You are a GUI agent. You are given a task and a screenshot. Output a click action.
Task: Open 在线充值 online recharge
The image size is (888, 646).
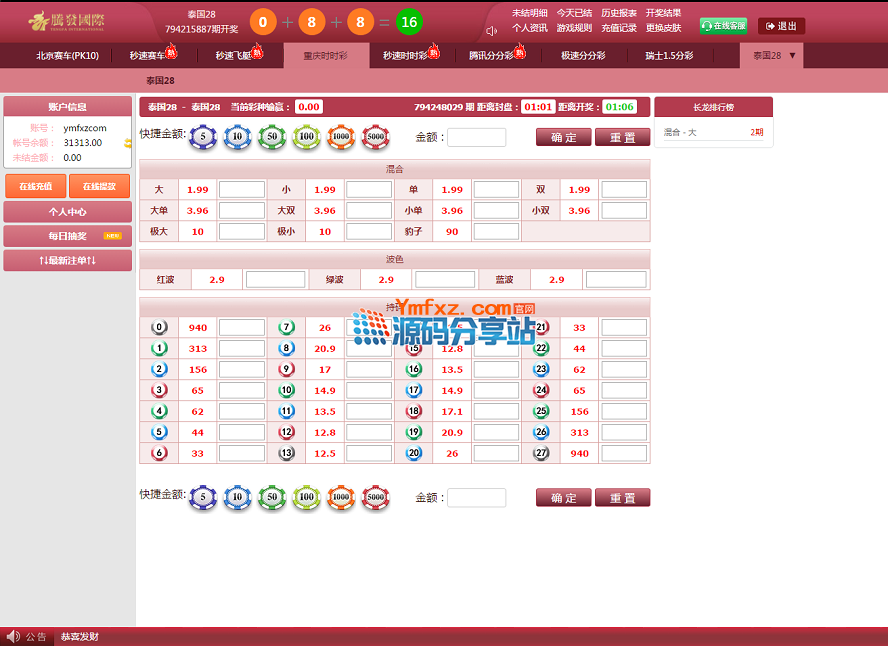(x=35, y=186)
